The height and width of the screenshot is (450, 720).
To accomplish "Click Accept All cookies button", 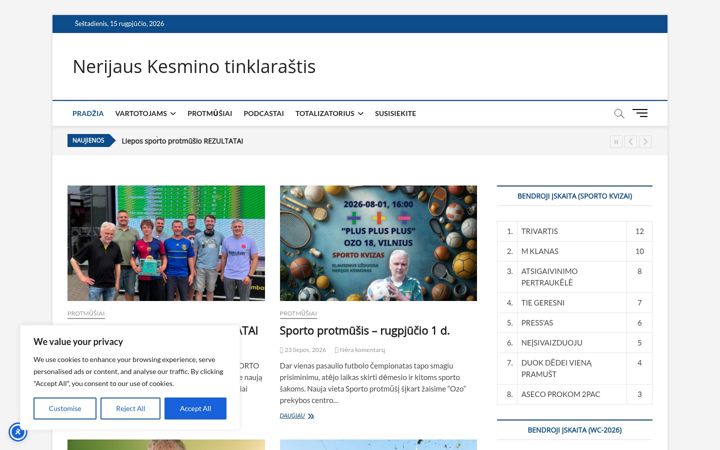I will click(x=196, y=408).
